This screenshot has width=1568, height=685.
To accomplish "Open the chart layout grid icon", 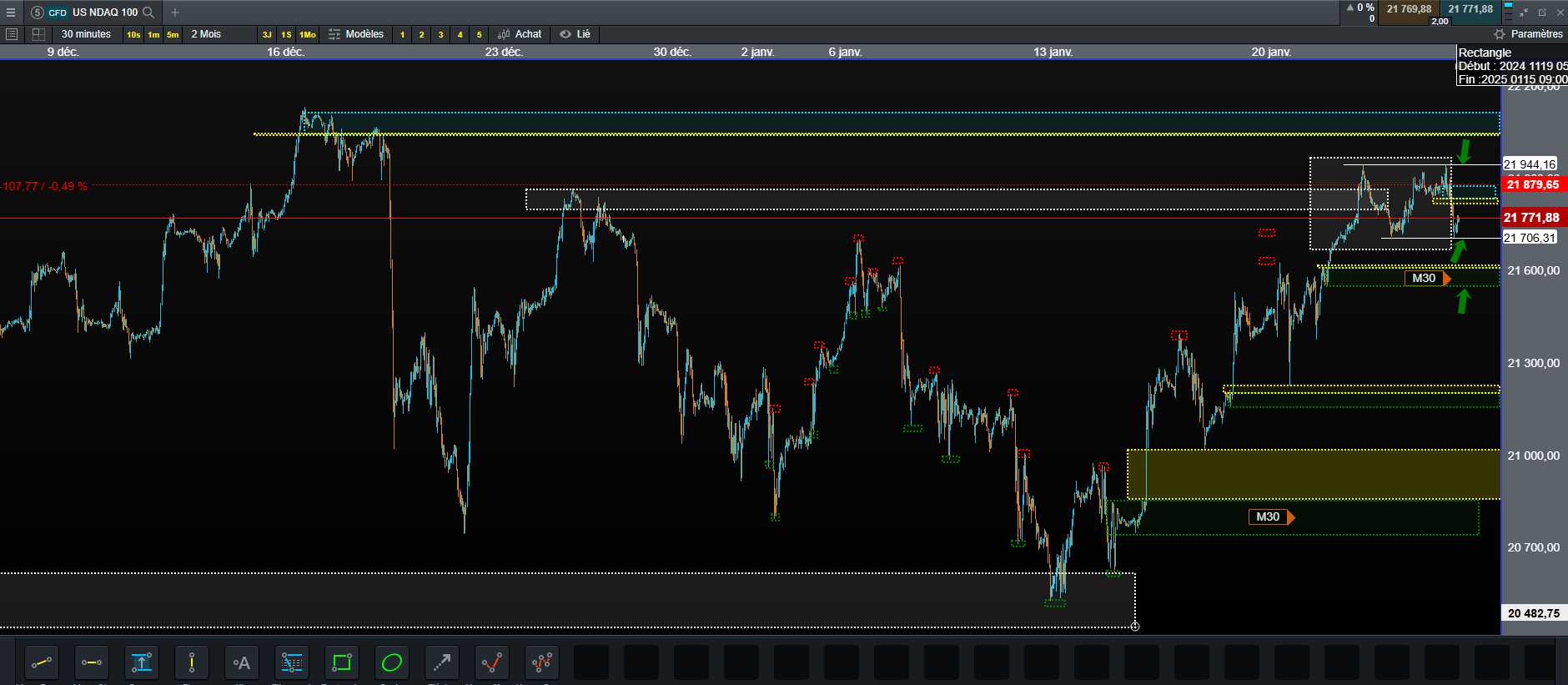I will coord(38,34).
